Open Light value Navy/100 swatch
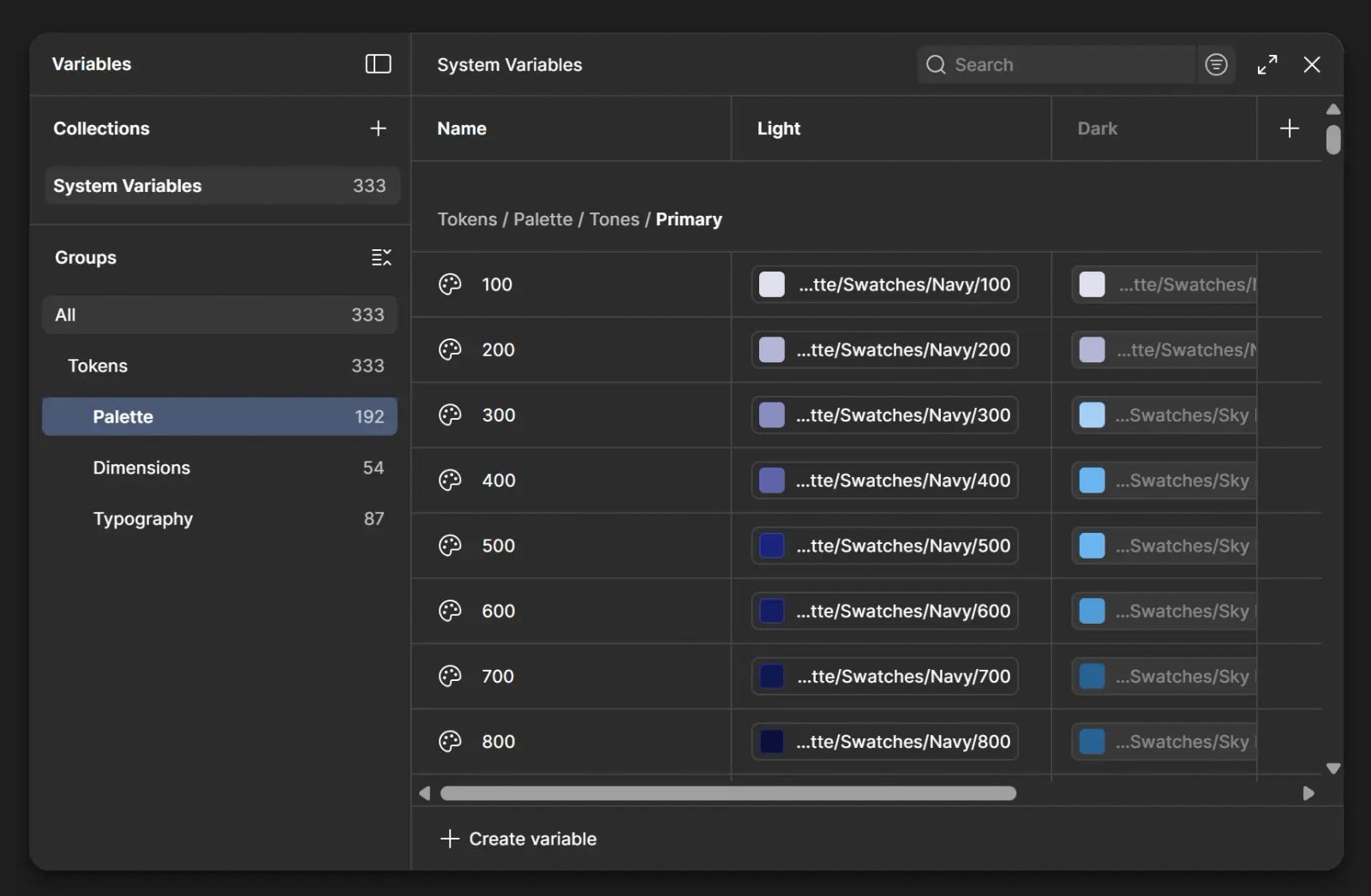This screenshot has width=1371, height=896. 772,284
